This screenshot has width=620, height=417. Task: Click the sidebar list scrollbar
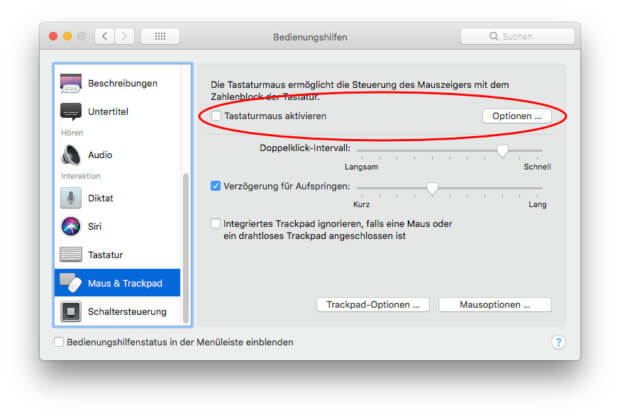[185, 247]
